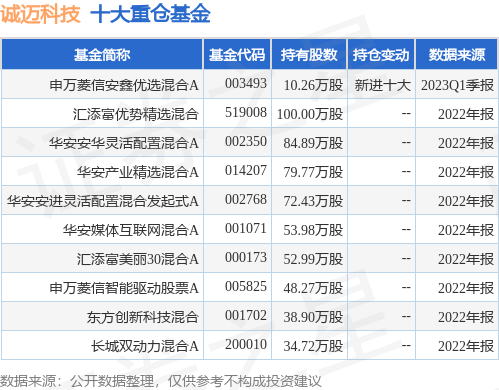This screenshot has height=390, width=499.
Task: Click the 新进十大 position change cell
Action: pyautogui.click(x=382, y=85)
